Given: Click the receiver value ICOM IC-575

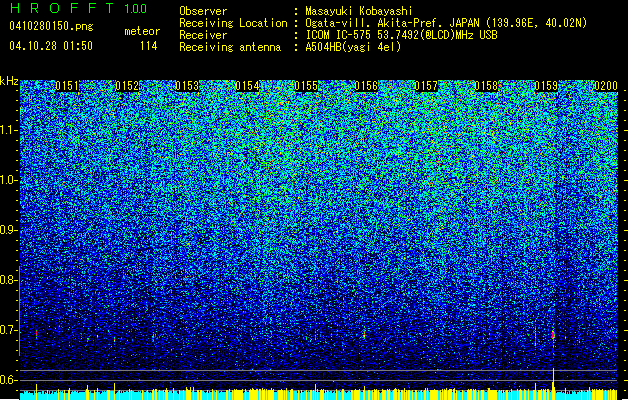Looking at the screenshot, I should pyautogui.click(x=339, y=35).
